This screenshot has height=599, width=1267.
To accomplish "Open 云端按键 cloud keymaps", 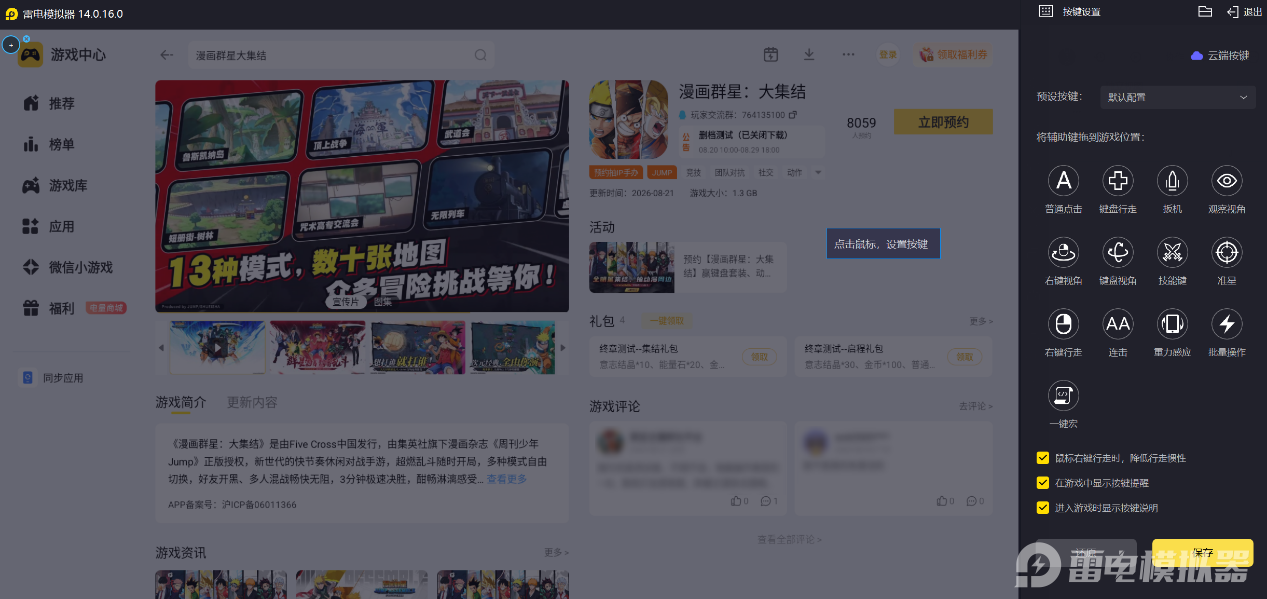I will pos(1220,56).
